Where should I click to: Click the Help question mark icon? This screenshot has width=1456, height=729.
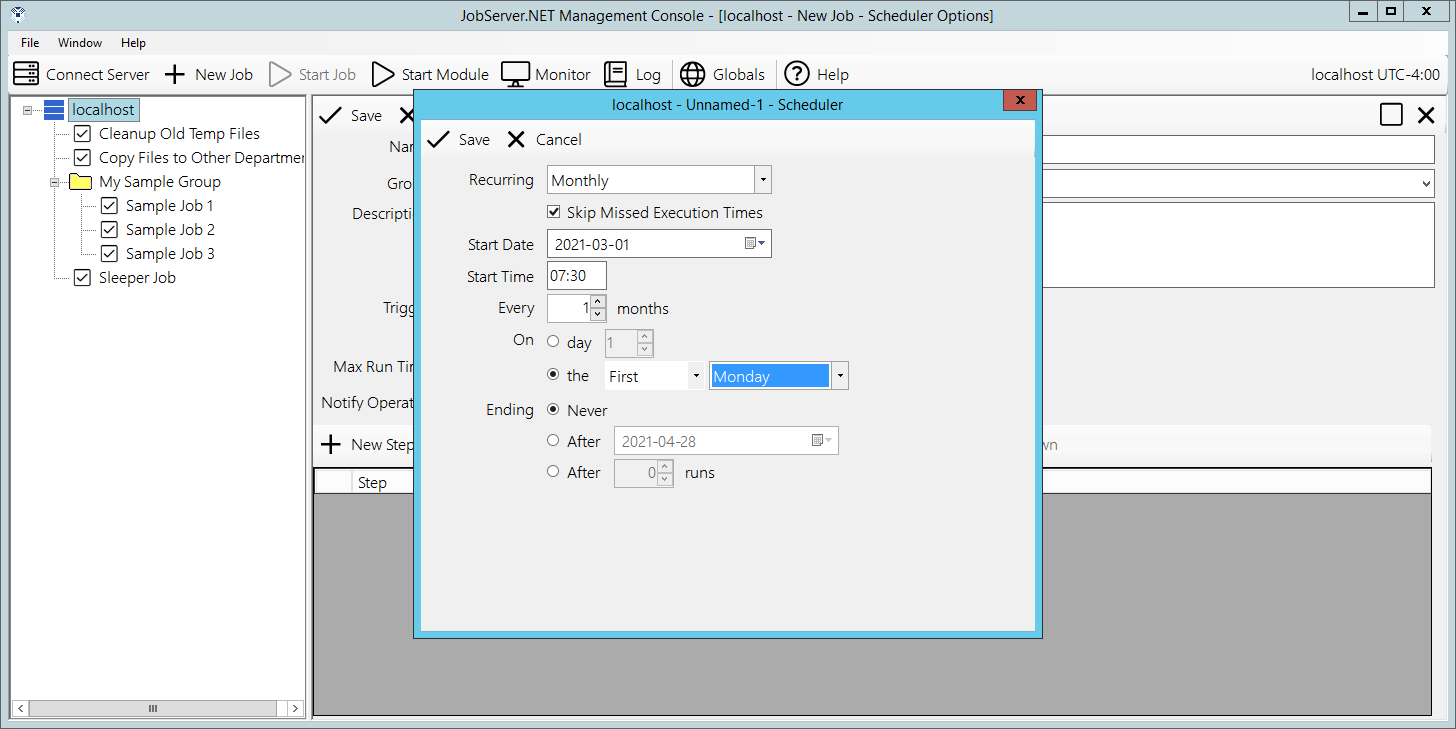(796, 74)
